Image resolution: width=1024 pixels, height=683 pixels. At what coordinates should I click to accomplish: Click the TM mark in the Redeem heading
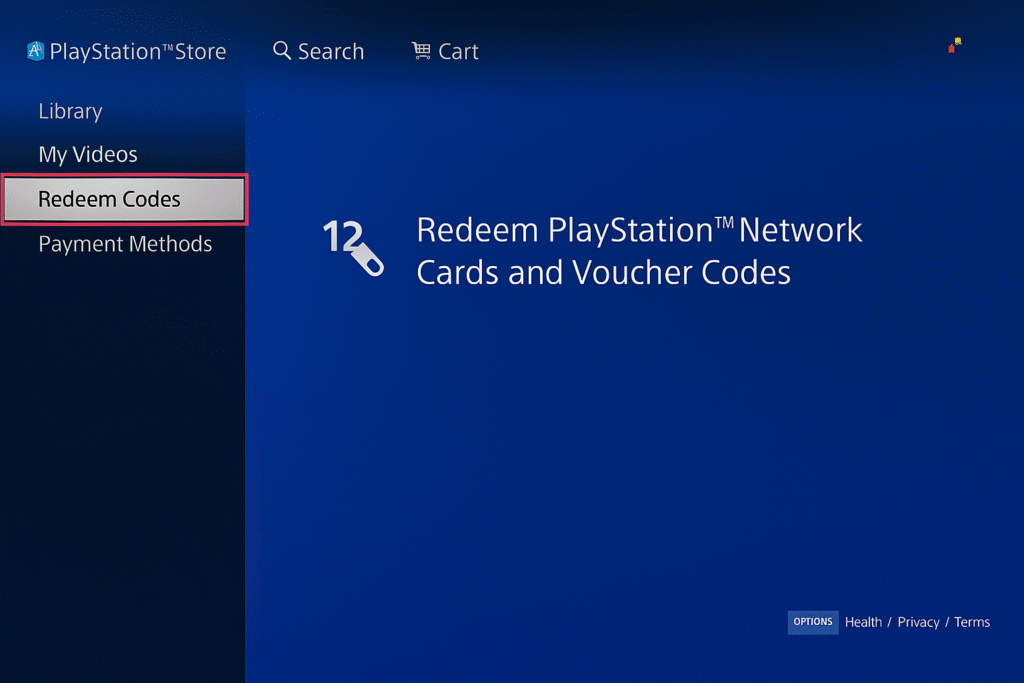coord(724,223)
